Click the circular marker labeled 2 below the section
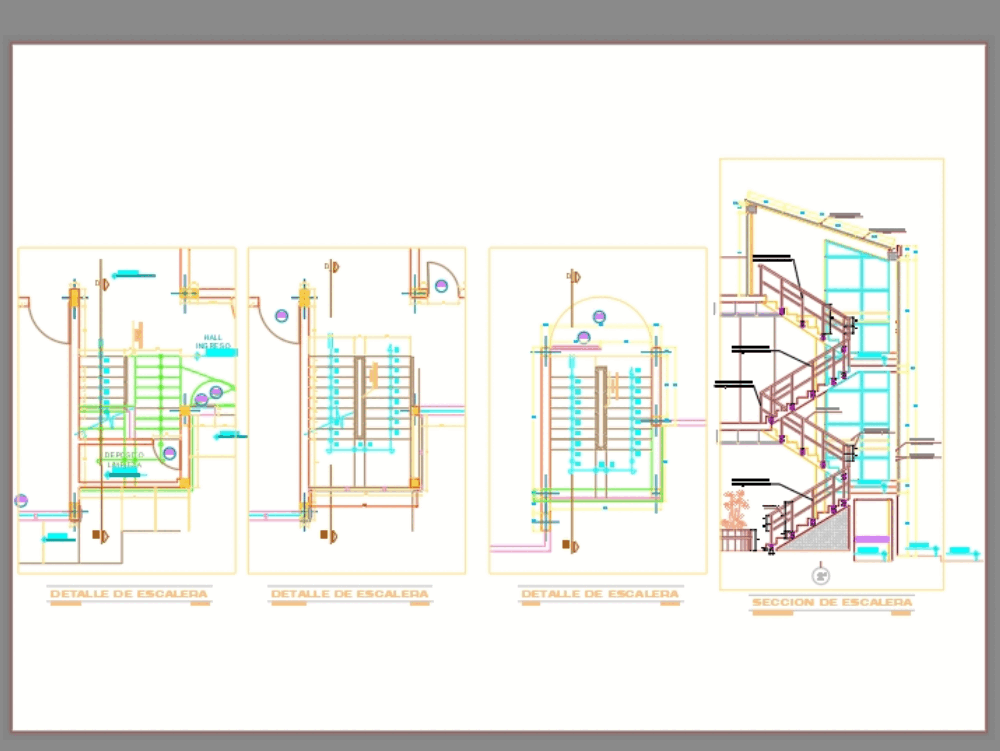The image size is (1000, 751). pos(820,574)
